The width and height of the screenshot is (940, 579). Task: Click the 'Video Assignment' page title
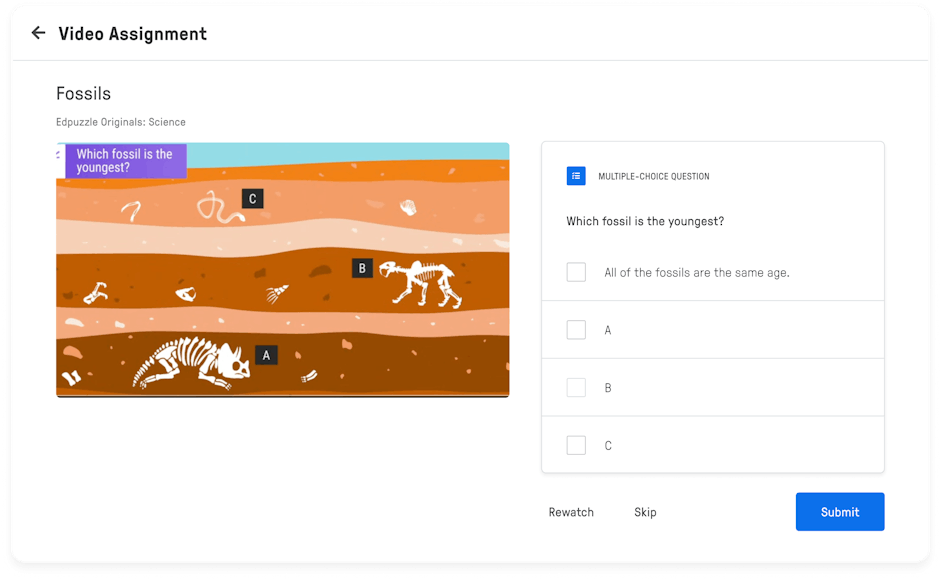pyautogui.click(x=133, y=34)
